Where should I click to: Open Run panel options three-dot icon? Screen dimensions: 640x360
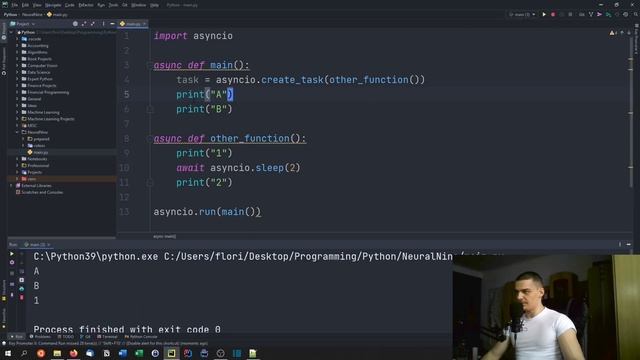tap(620, 244)
